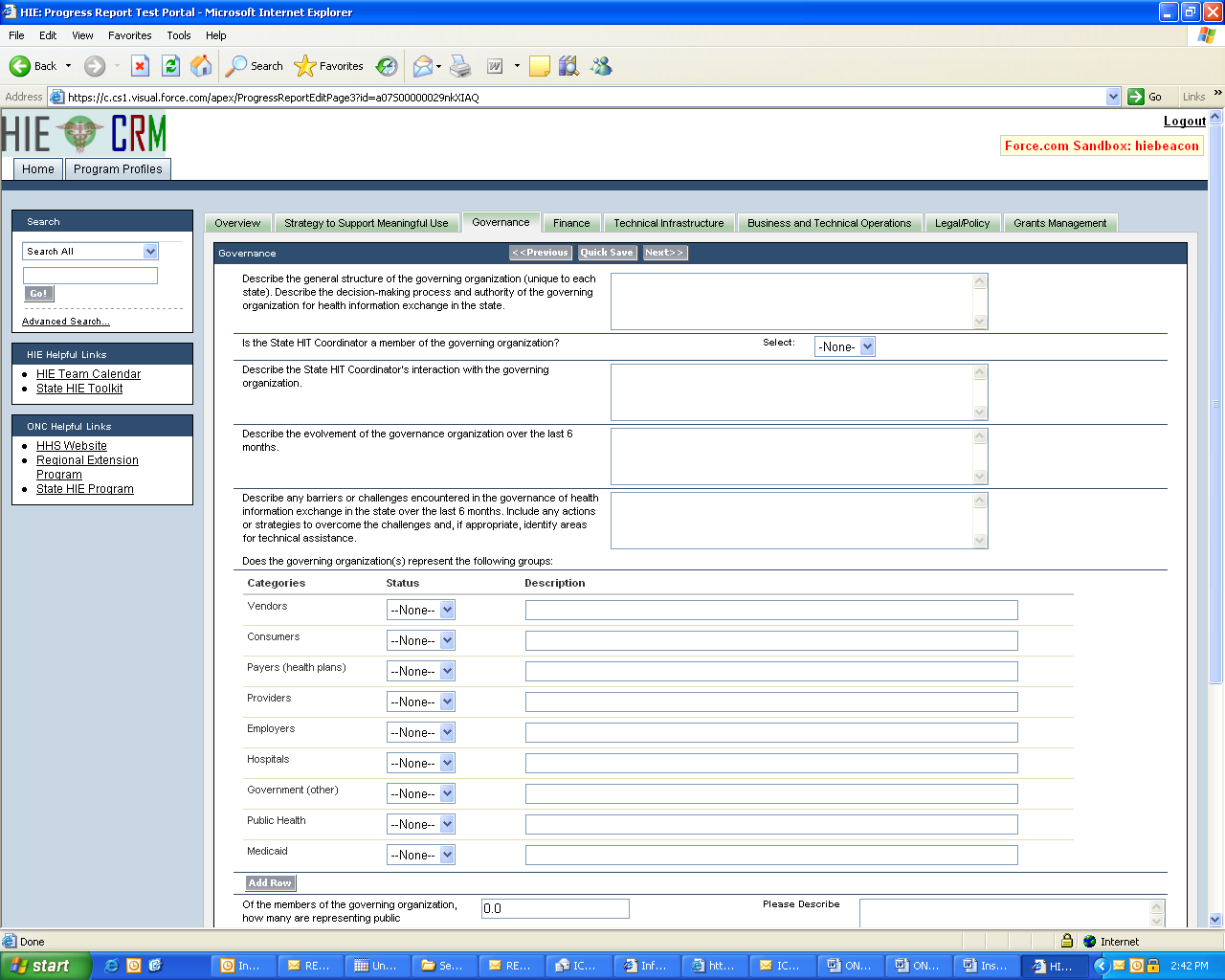Click the Mail envelope toolbar icon
1225x980 pixels.
tap(422, 66)
